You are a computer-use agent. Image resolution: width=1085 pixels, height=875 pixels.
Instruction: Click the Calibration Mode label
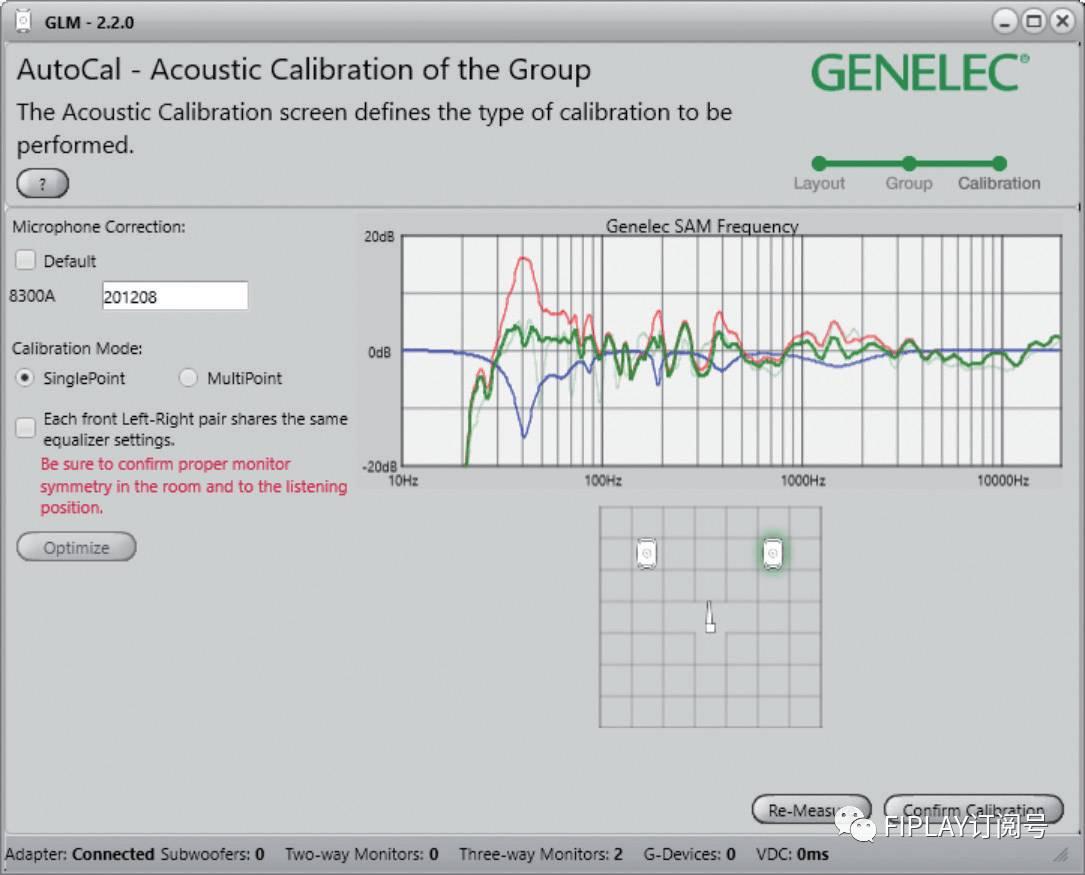point(77,348)
